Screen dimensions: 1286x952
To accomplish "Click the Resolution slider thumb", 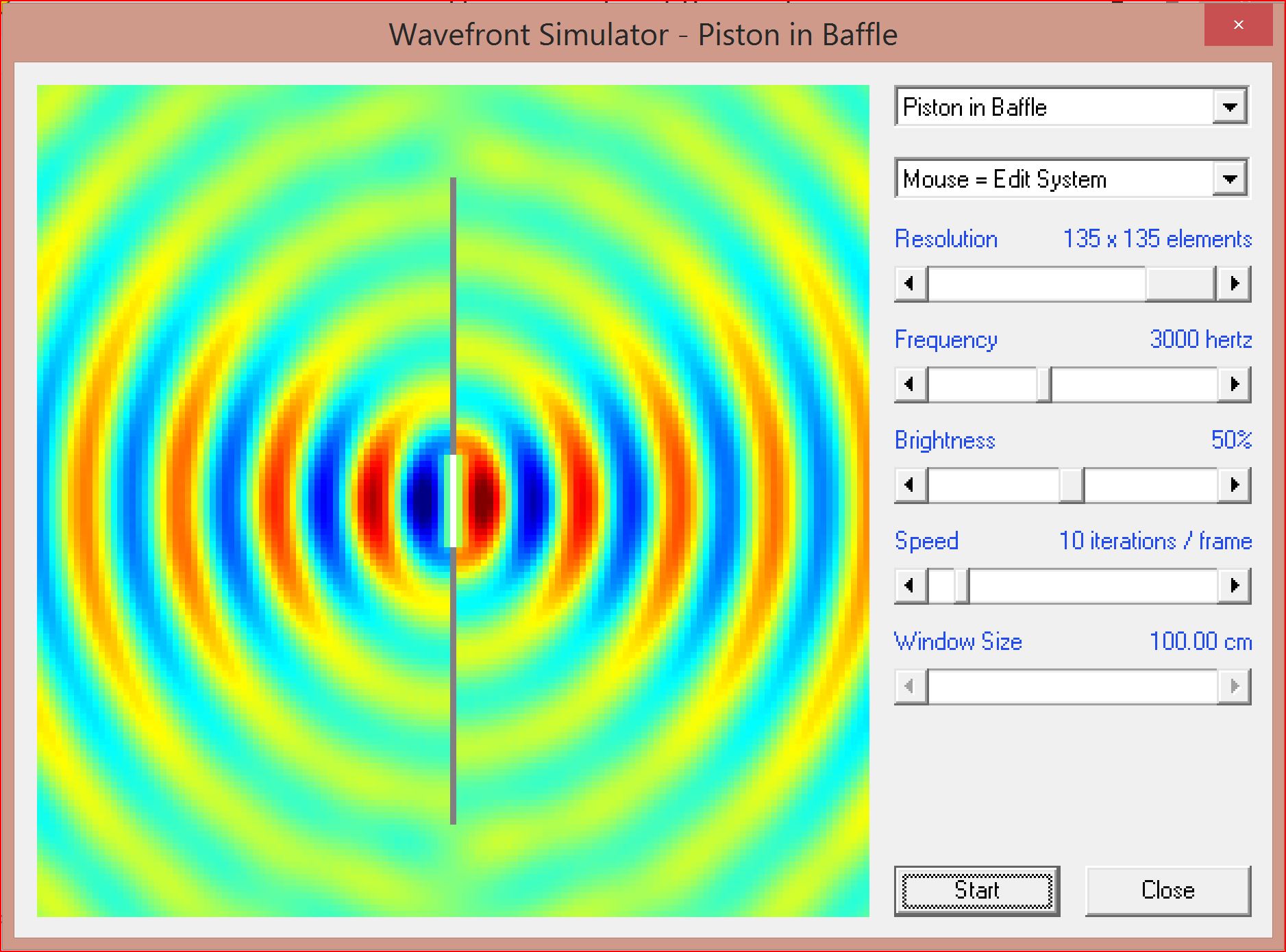I will click(1180, 284).
